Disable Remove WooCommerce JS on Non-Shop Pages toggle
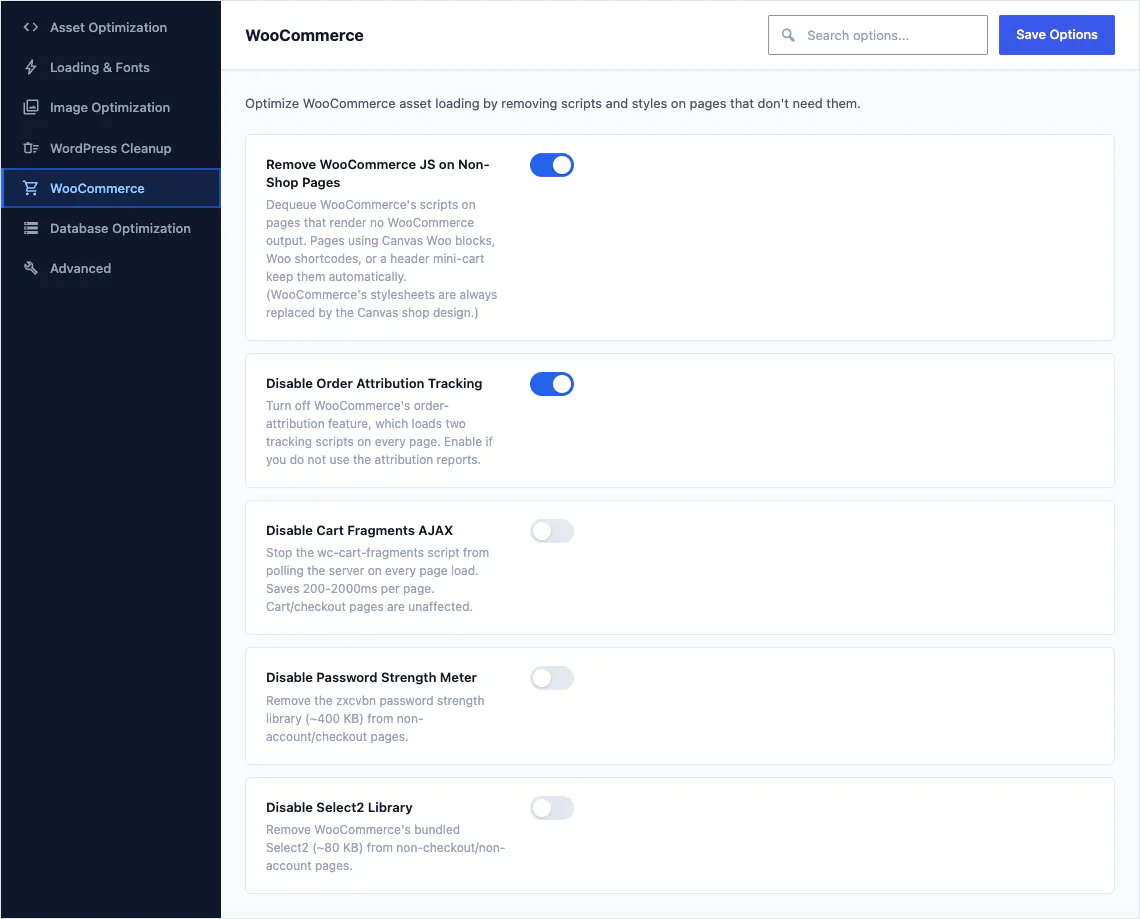The image size is (1140, 919). click(552, 165)
